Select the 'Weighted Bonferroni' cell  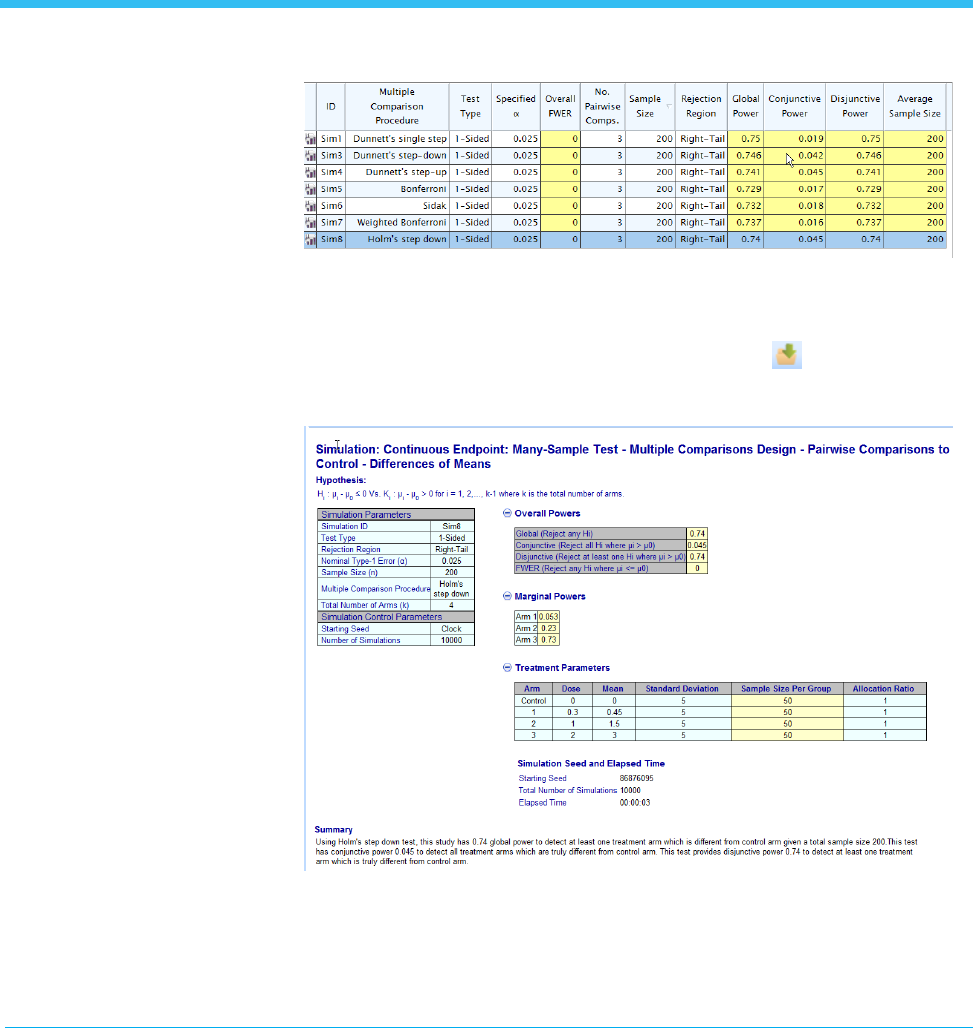pos(397,222)
